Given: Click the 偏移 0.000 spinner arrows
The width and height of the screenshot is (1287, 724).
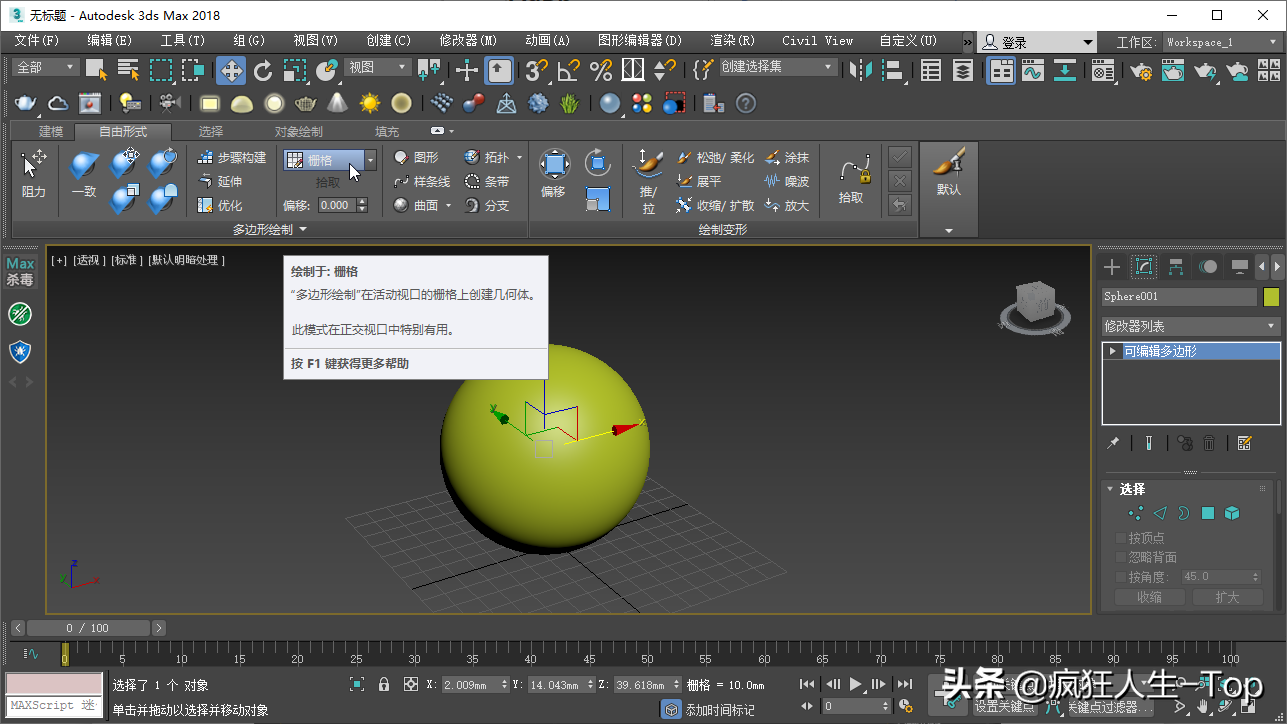Looking at the screenshot, I should click(362, 205).
